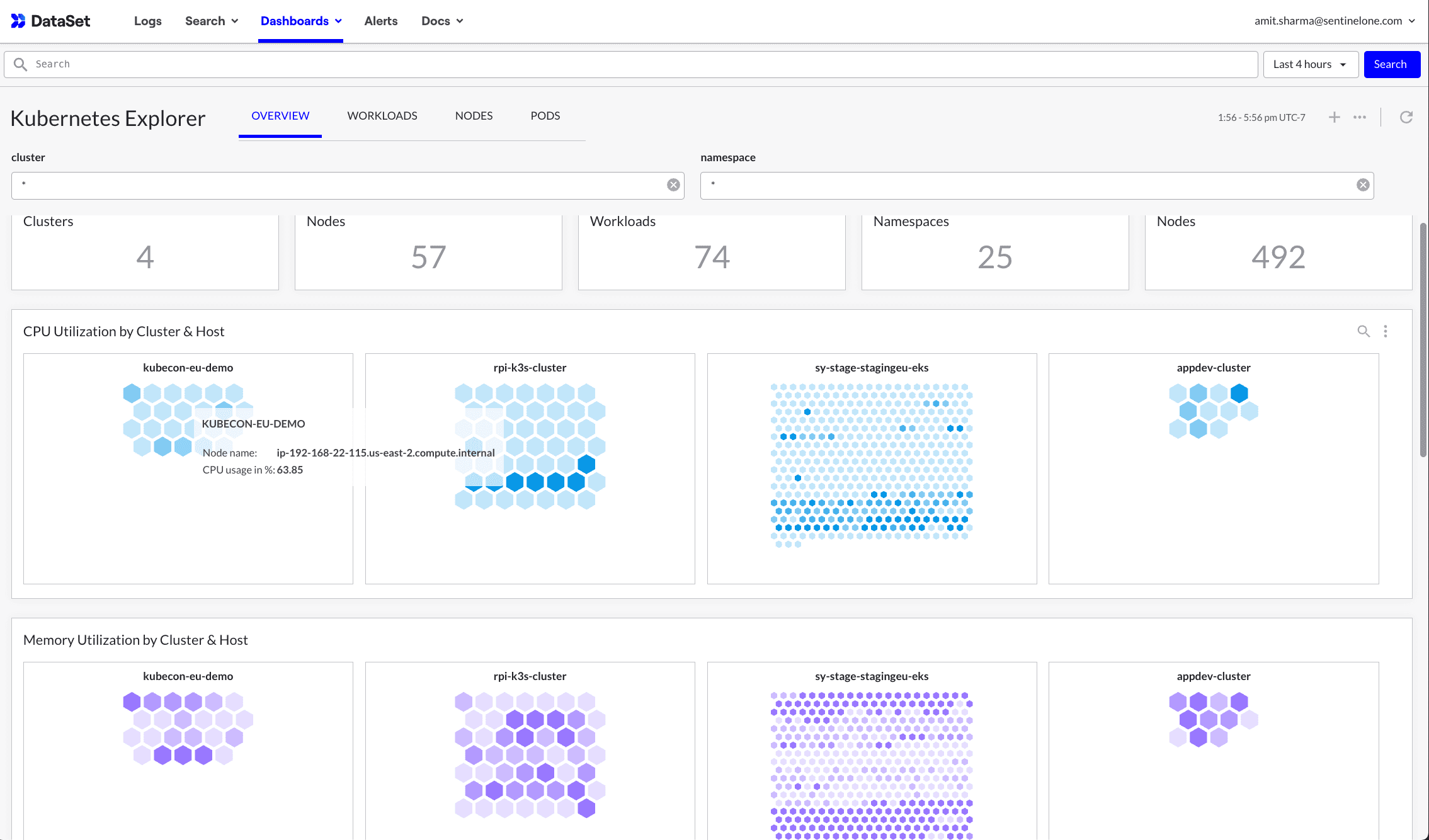Click the time range label 1:56 - 5:56 pm

1261,118
